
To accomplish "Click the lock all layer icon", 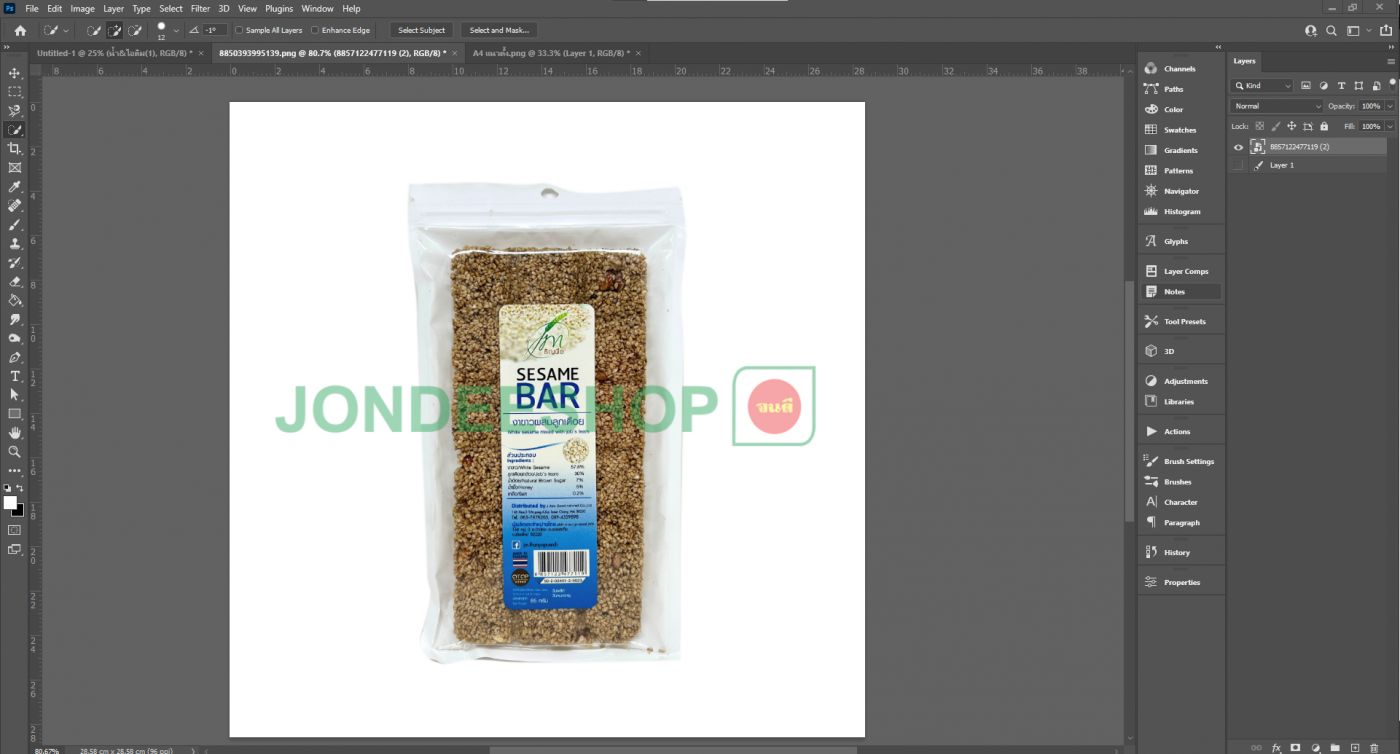I will pyautogui.click(x=1324, y=126).
